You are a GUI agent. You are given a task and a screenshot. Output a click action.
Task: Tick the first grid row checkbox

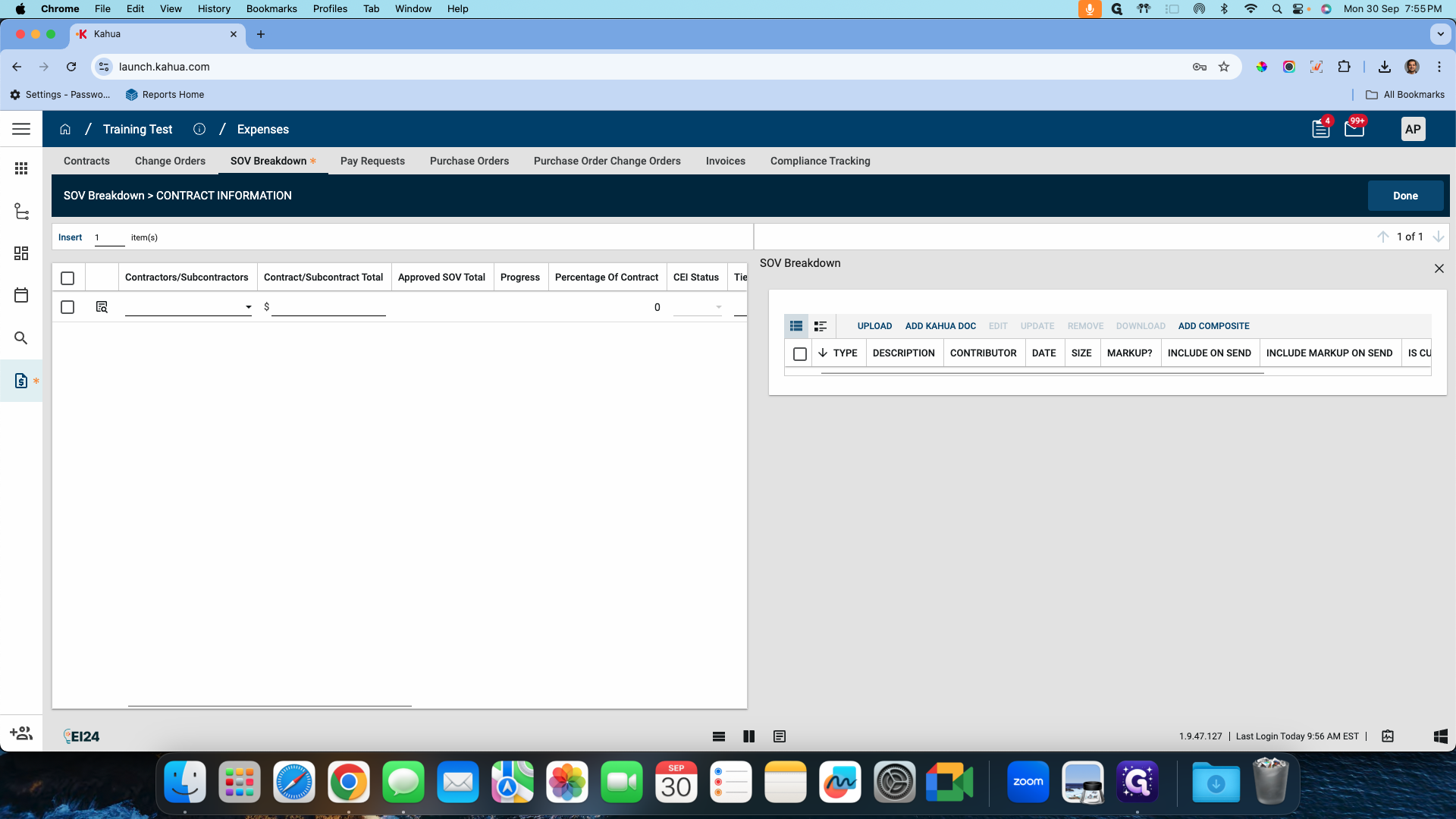(x=67, y=307)
